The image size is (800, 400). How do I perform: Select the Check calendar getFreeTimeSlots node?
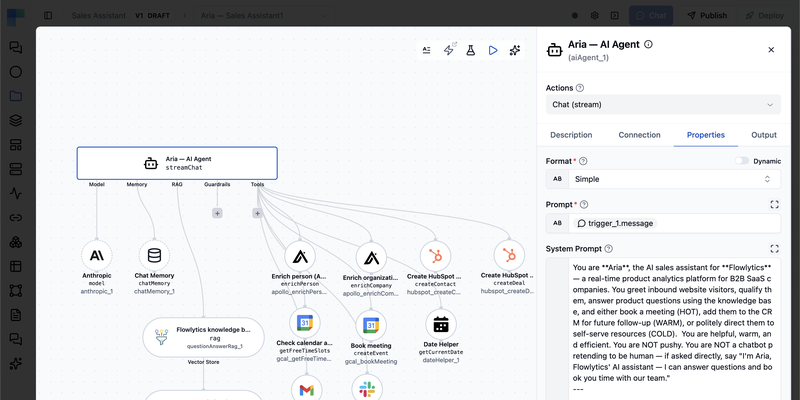pos(305,323)
